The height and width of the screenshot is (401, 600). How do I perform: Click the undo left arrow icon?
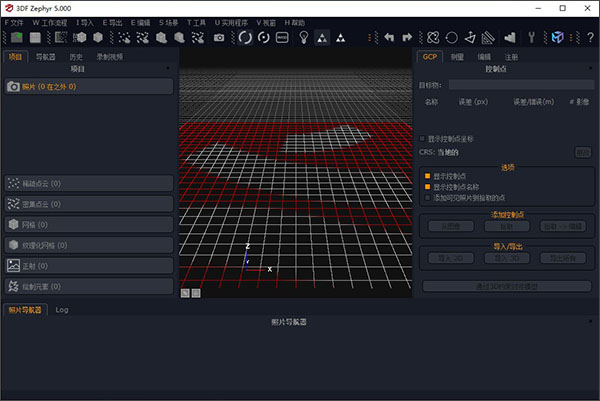389,37
